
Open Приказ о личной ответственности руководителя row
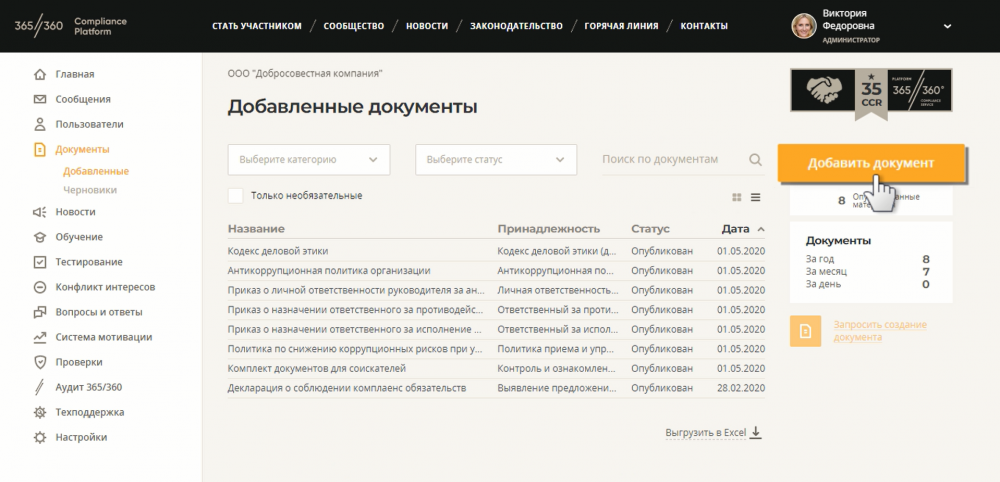tap(496, 291)
